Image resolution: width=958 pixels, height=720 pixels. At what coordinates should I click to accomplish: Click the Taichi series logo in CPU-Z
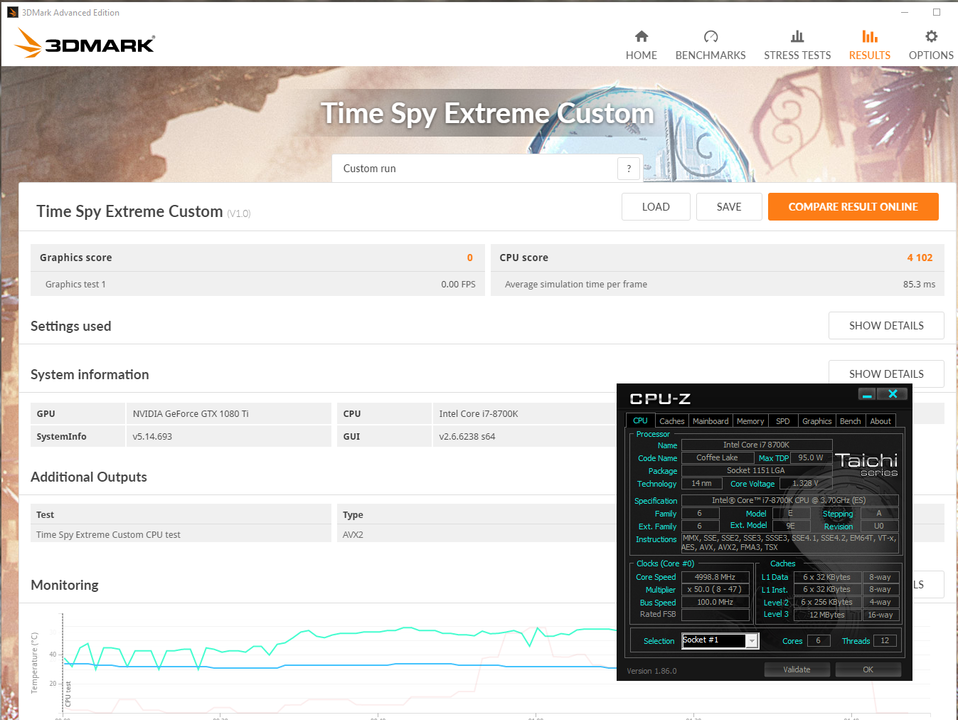866,464
